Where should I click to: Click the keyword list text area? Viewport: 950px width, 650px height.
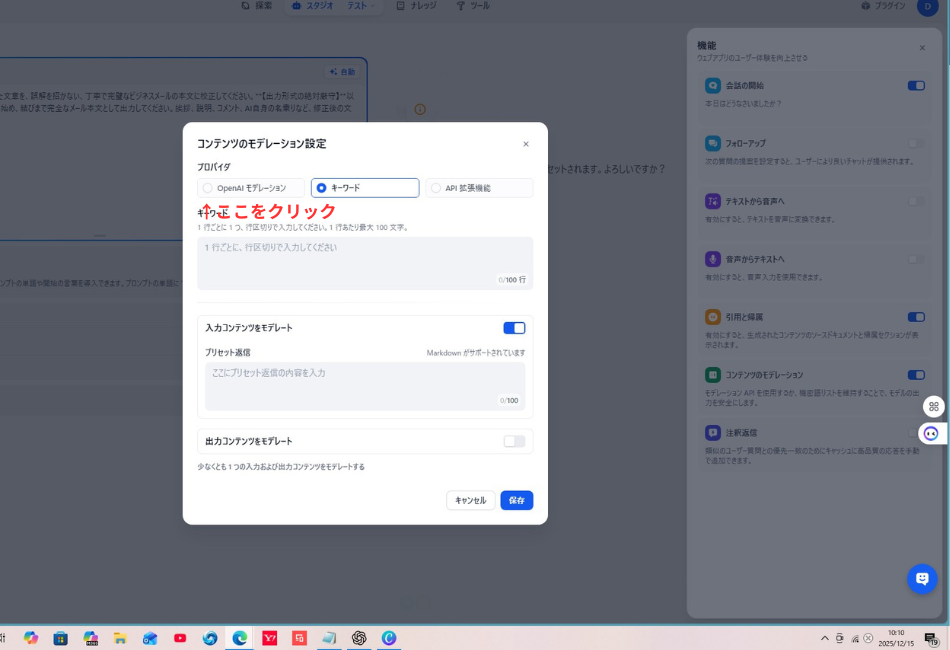pos(365,262)
